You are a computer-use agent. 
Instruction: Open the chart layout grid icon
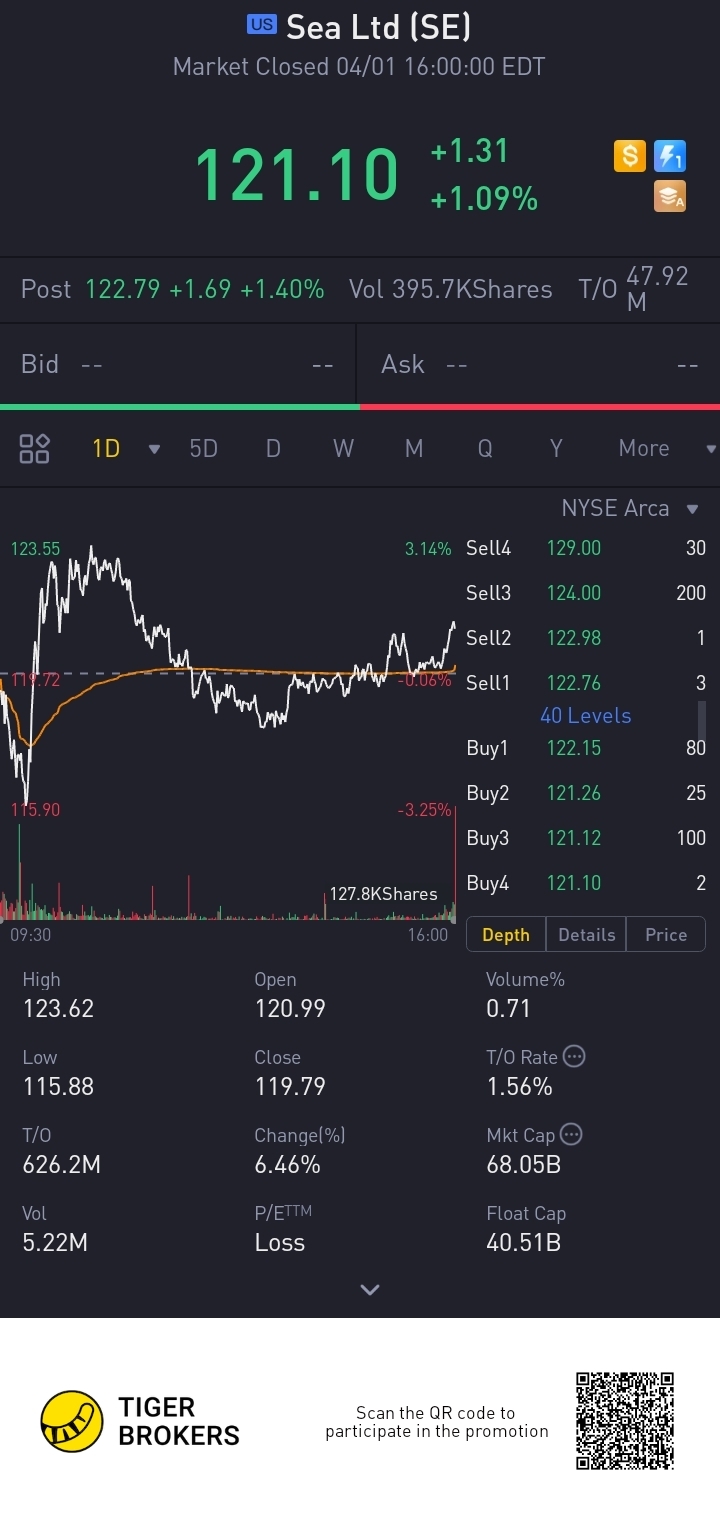pyautogui.click(x=35, y=448)
